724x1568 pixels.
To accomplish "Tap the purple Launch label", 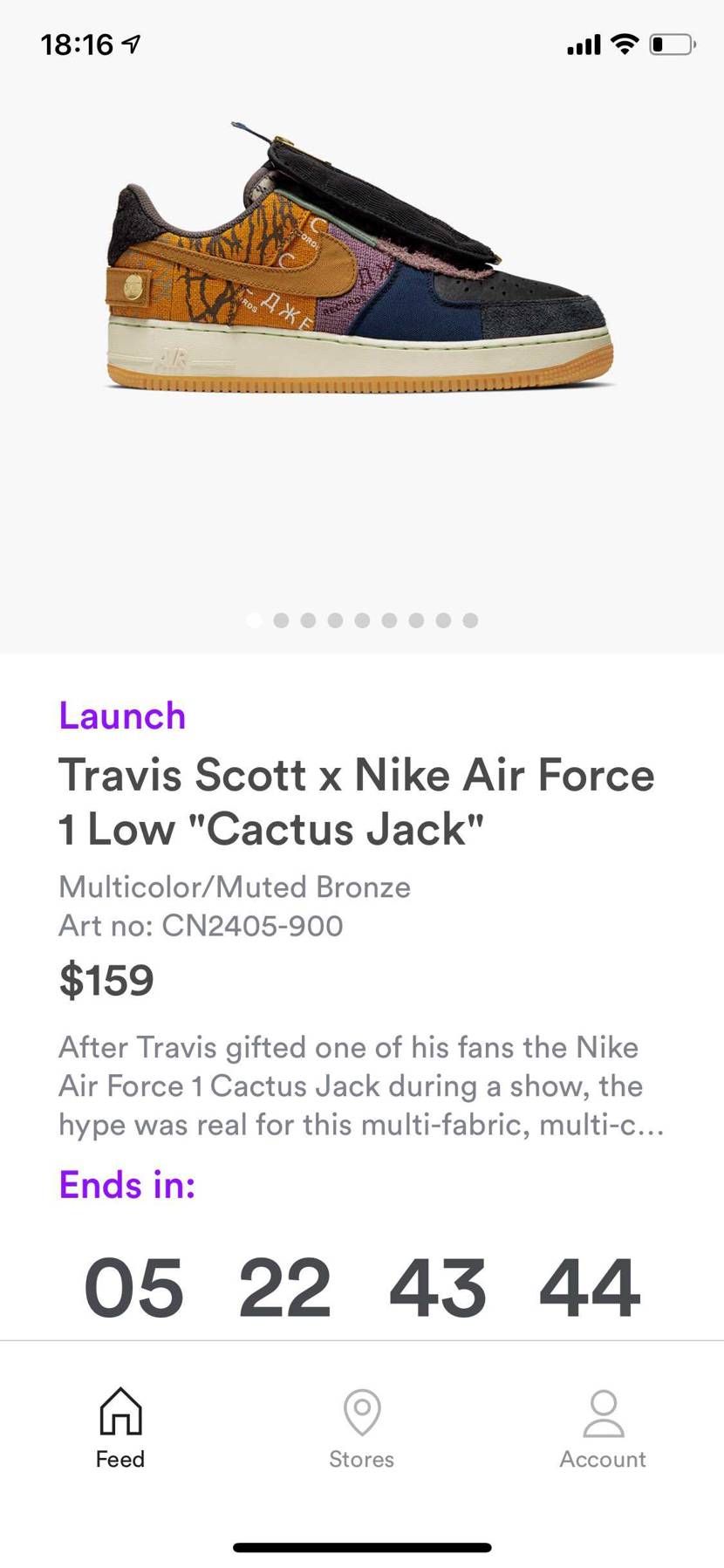I will click(122, 716).
